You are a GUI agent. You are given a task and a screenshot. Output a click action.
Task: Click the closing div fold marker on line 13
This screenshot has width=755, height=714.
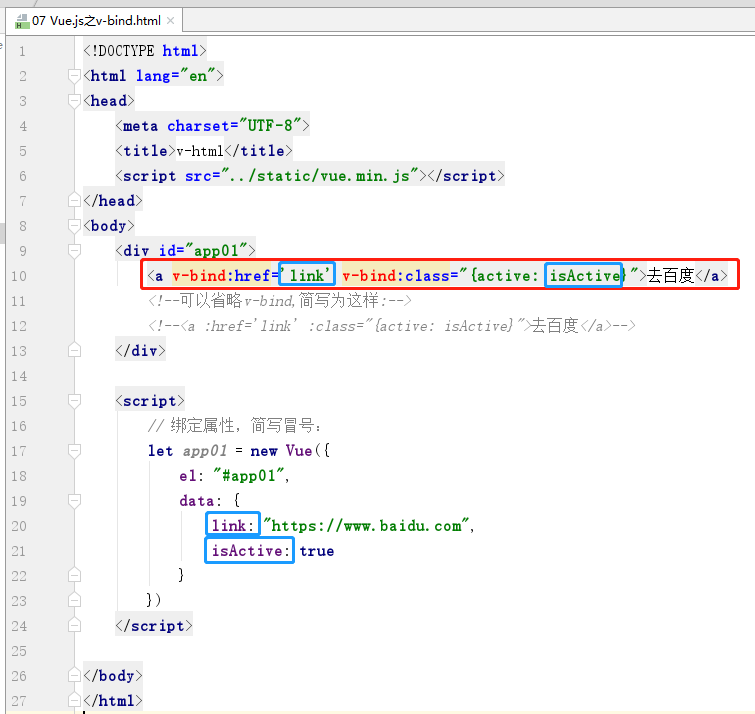74,351
